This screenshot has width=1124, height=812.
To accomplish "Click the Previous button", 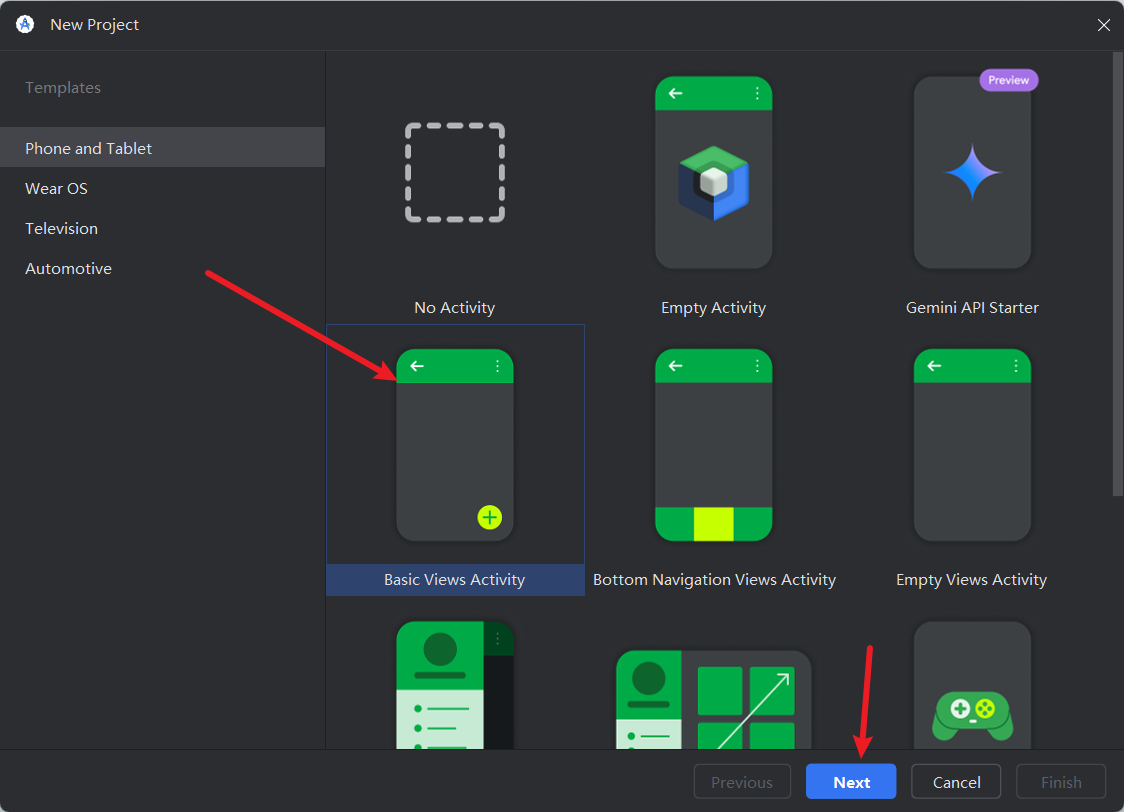I will coord(742,781).
